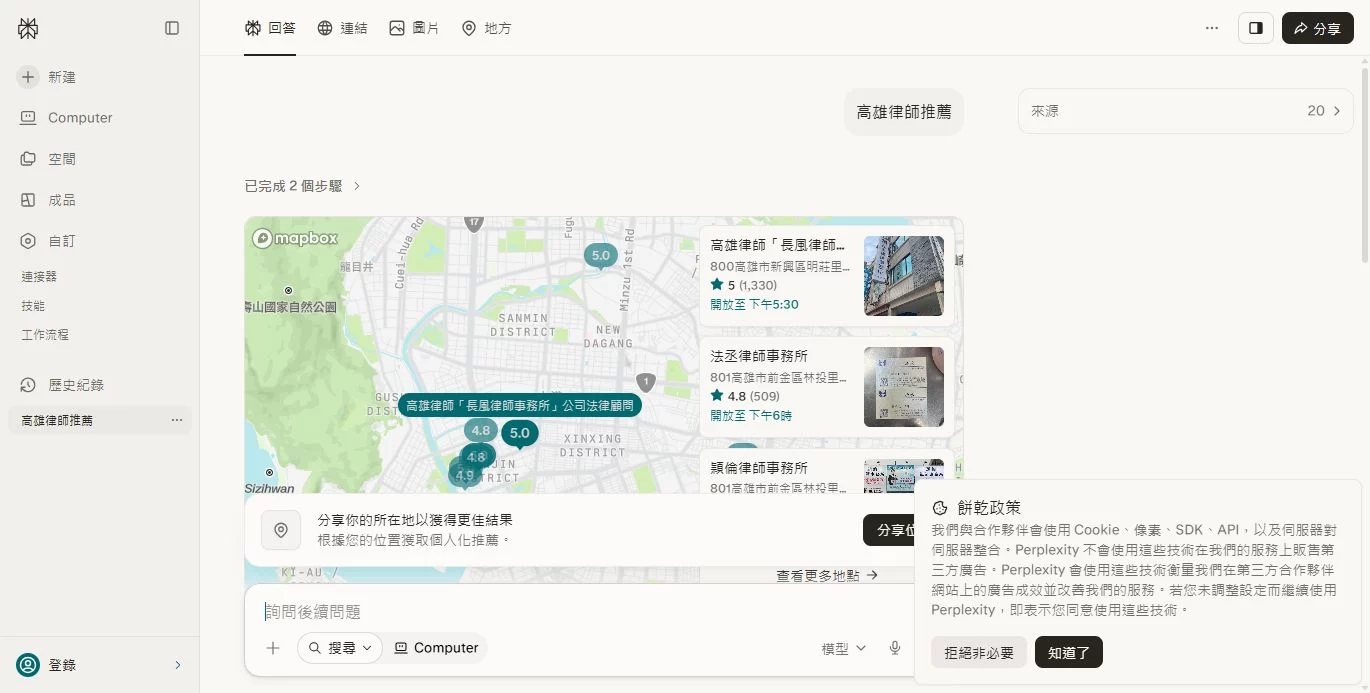1370x693 pixels.
Task: Click the Perplexity logo icon
Action: [x=28, y=28]
